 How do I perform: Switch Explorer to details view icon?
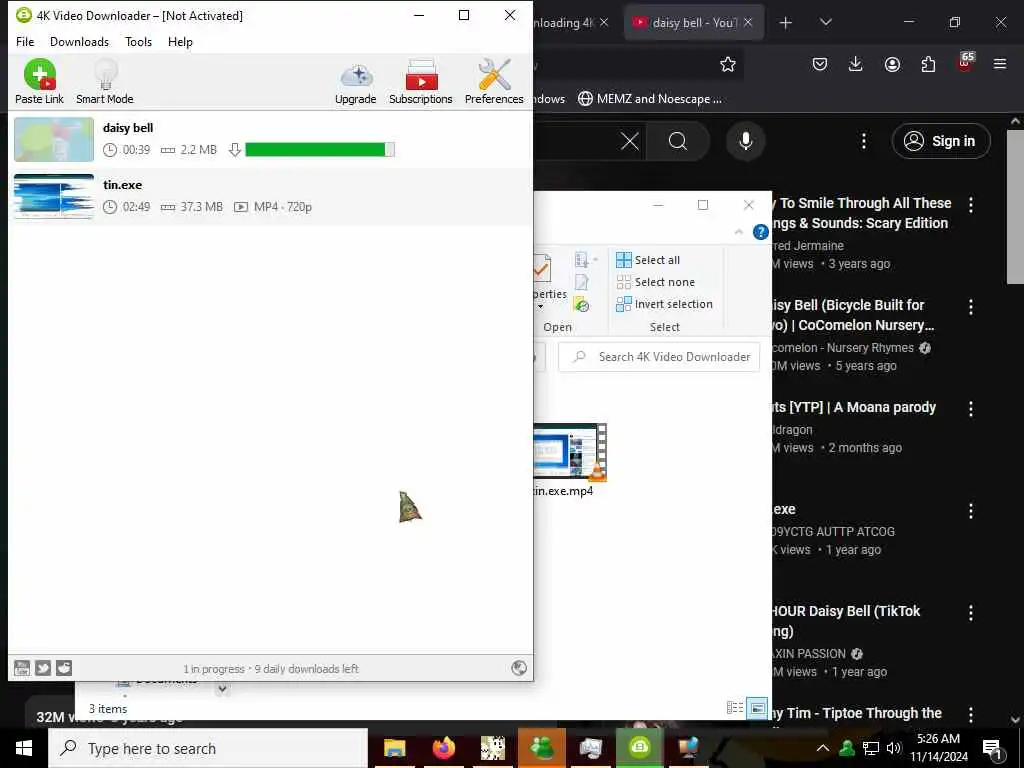(x=735, y=707)
